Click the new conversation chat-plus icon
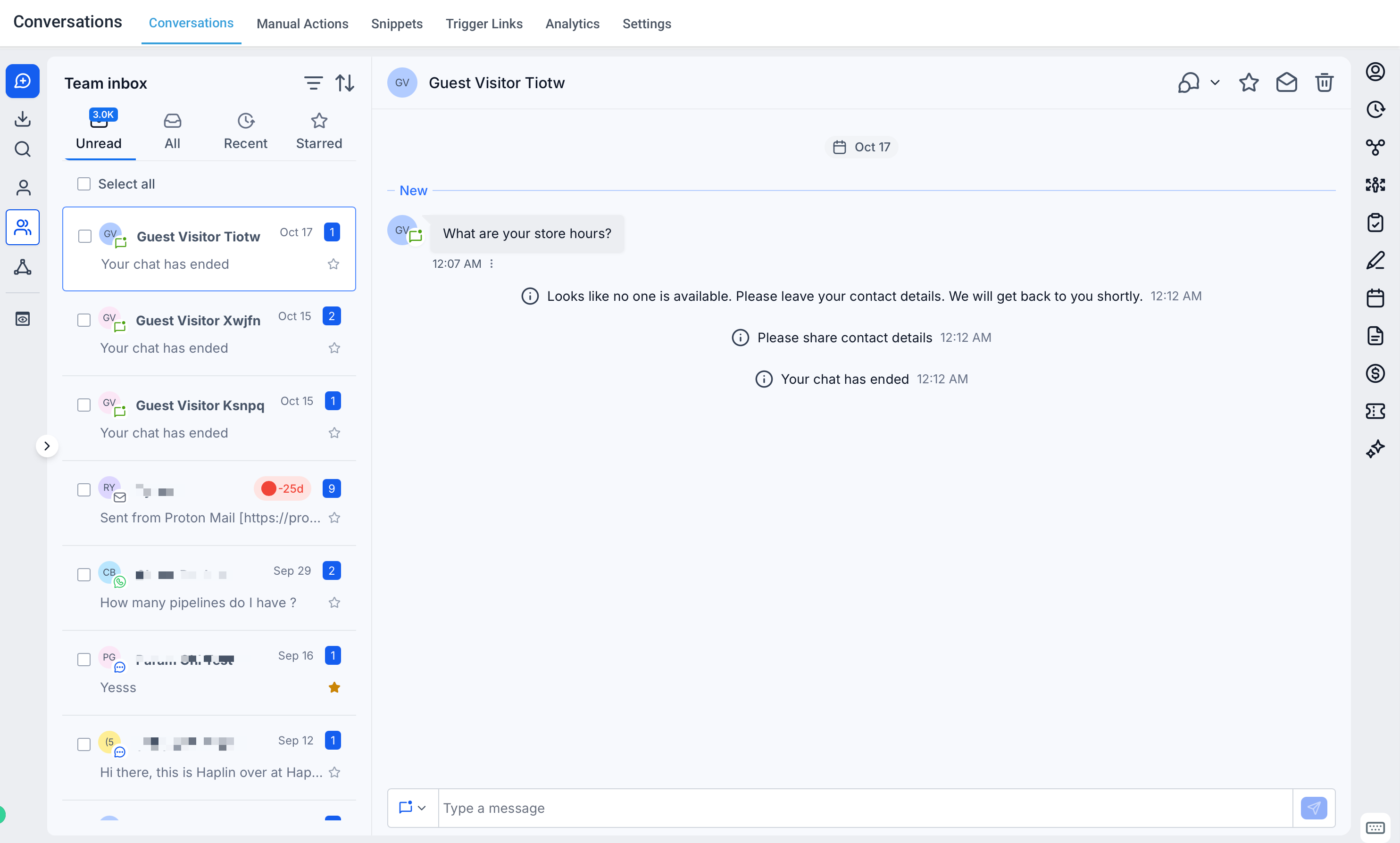The width and height of the screenshot is (1400, 843). [23, 81]
